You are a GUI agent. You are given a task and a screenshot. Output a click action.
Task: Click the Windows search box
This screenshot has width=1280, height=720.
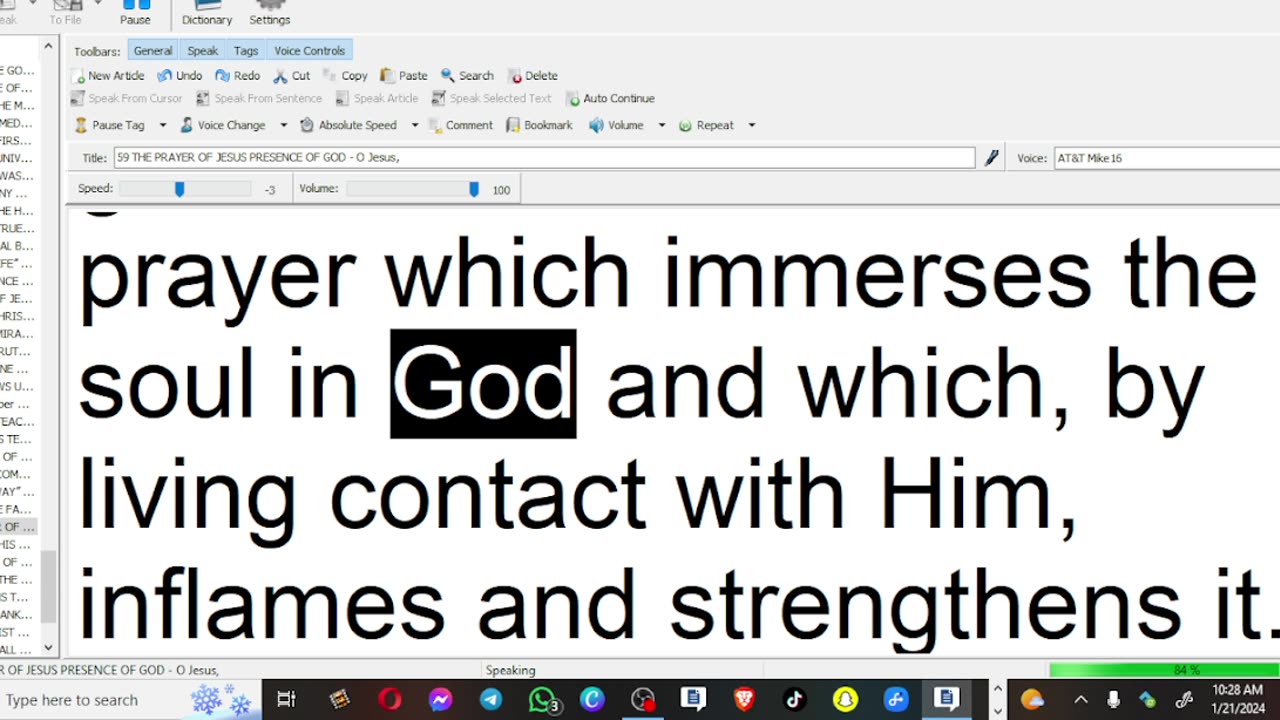[130, 700]
